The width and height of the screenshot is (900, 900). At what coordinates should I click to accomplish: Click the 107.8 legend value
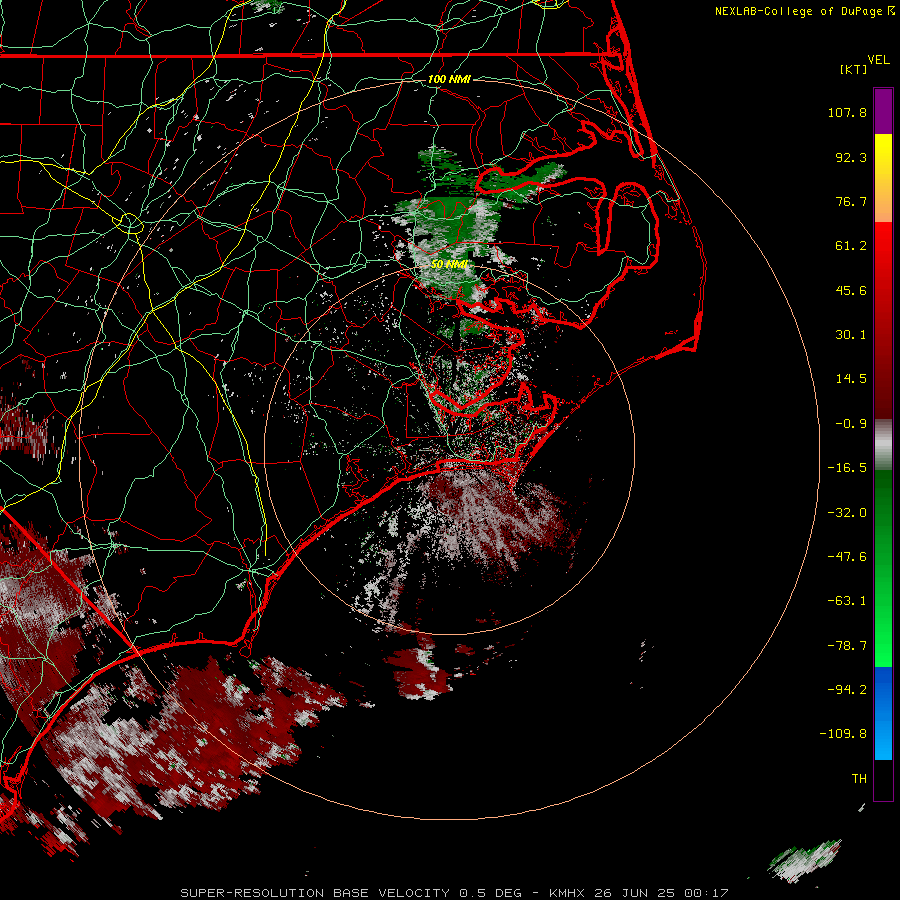[x=847, y=112]
